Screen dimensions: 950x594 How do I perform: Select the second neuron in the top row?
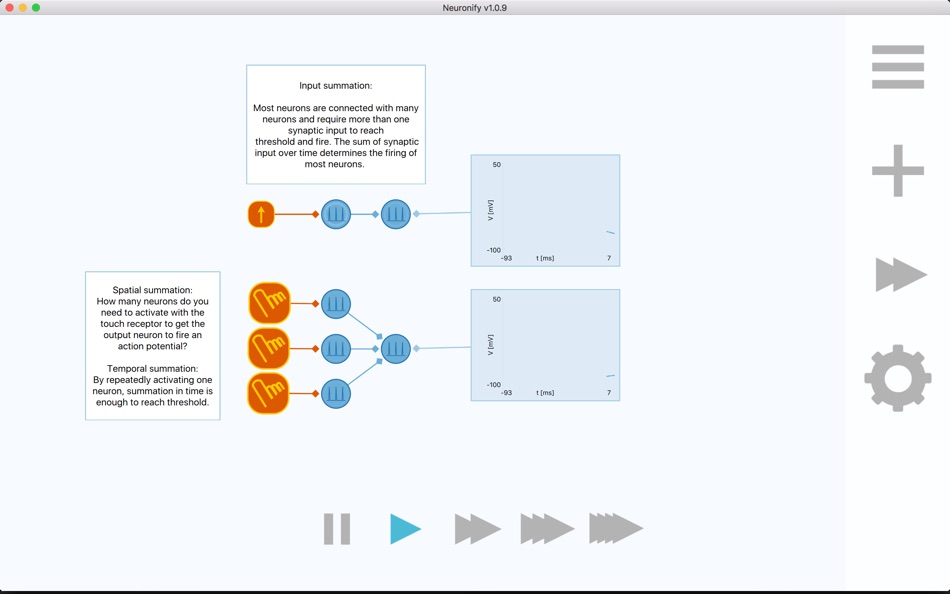click(396, 214)
